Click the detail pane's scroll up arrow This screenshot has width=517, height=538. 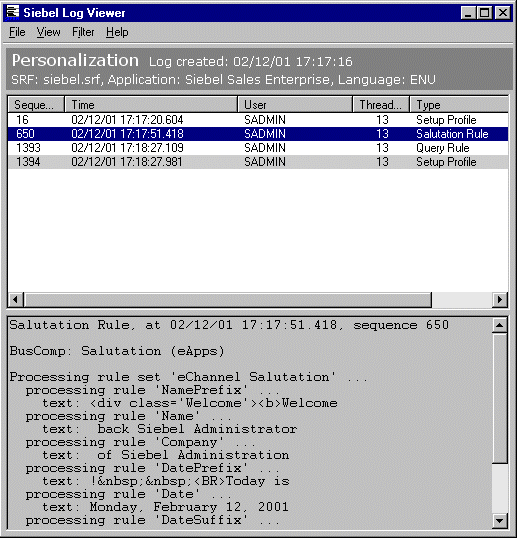tap(500, 325)
